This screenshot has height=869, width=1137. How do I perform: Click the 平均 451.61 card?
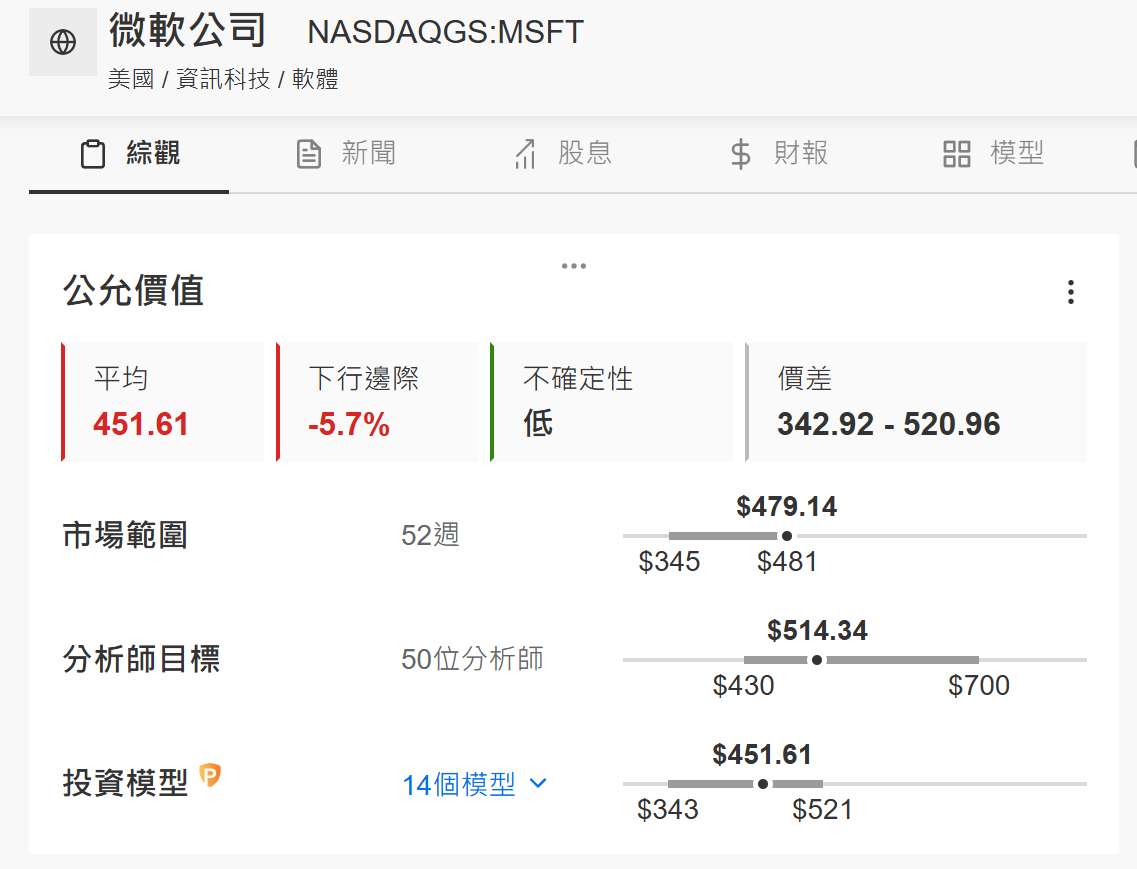point(162,402)
